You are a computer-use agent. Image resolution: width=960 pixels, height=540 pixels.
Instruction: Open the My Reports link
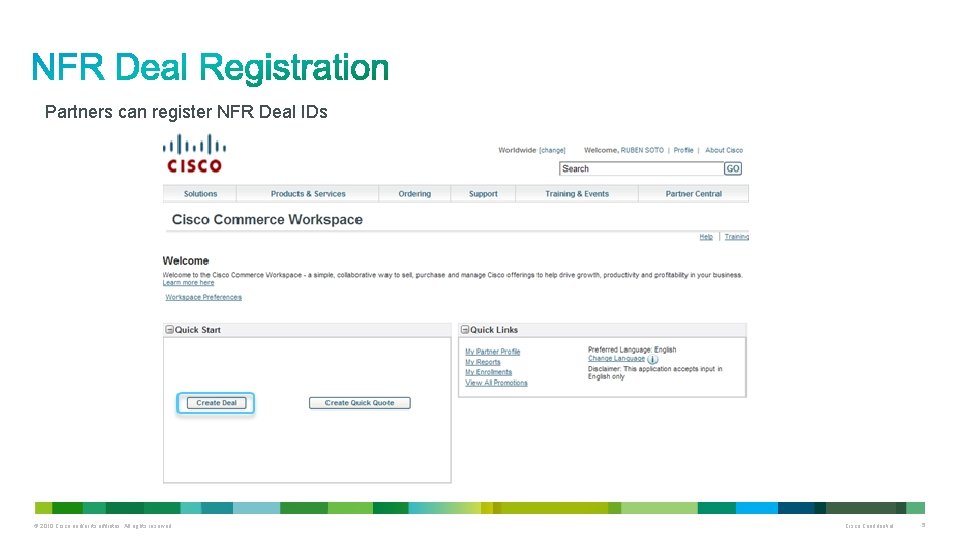[x=482, y=362]
